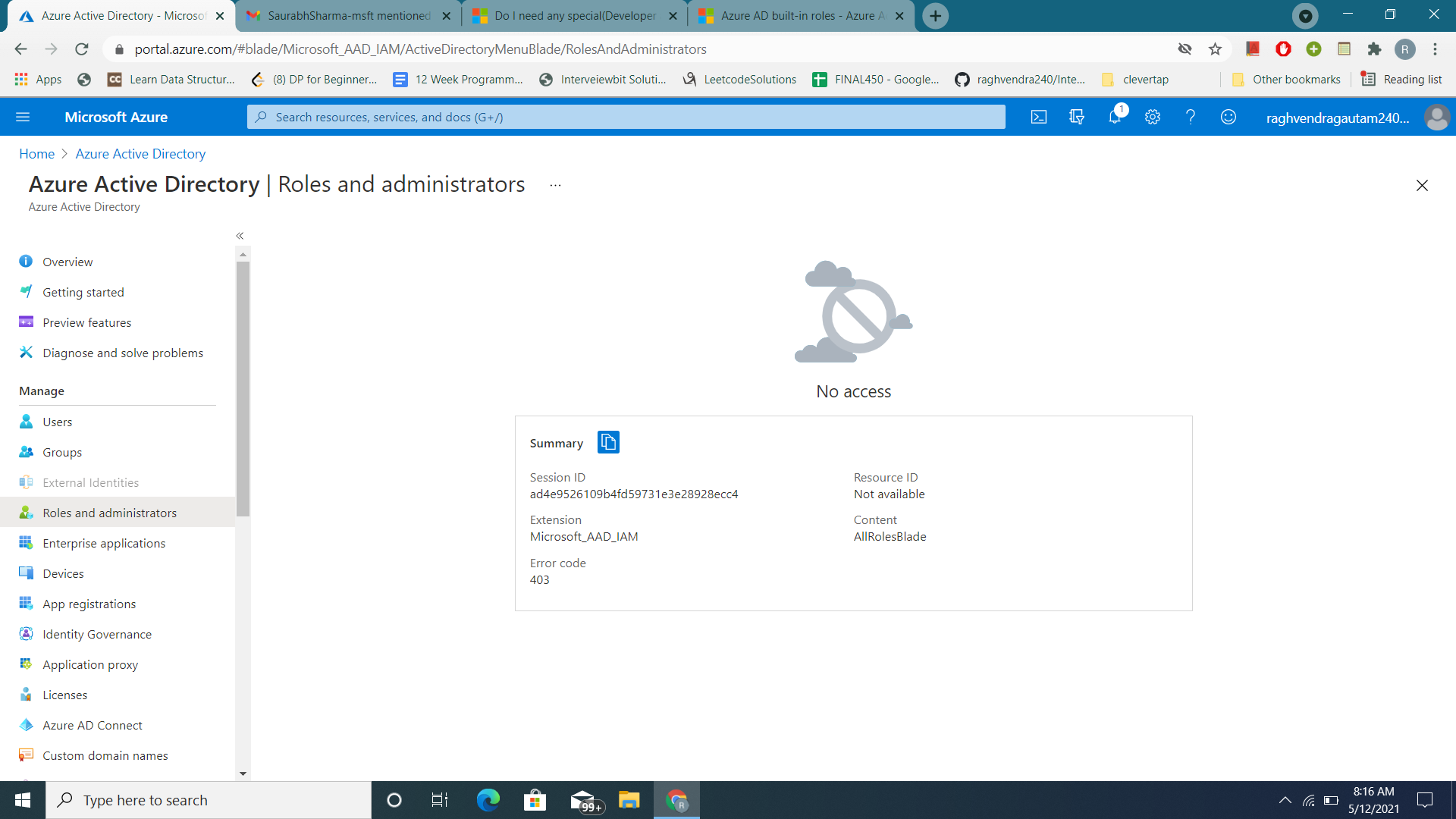The image size is (1456, 819).
Task: Click the taskbar Type here to search box
Action: click(x=209, y=800)
